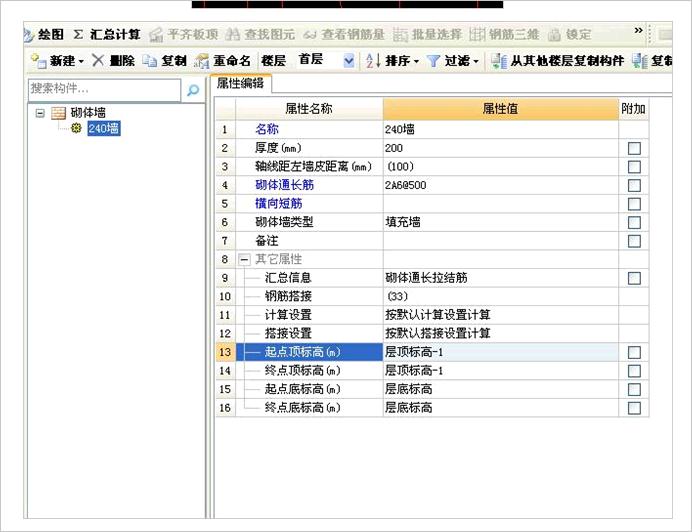Screen dimensions: 692x532
Task: Click the 厚度 value 200
Action: pos(500,148)
